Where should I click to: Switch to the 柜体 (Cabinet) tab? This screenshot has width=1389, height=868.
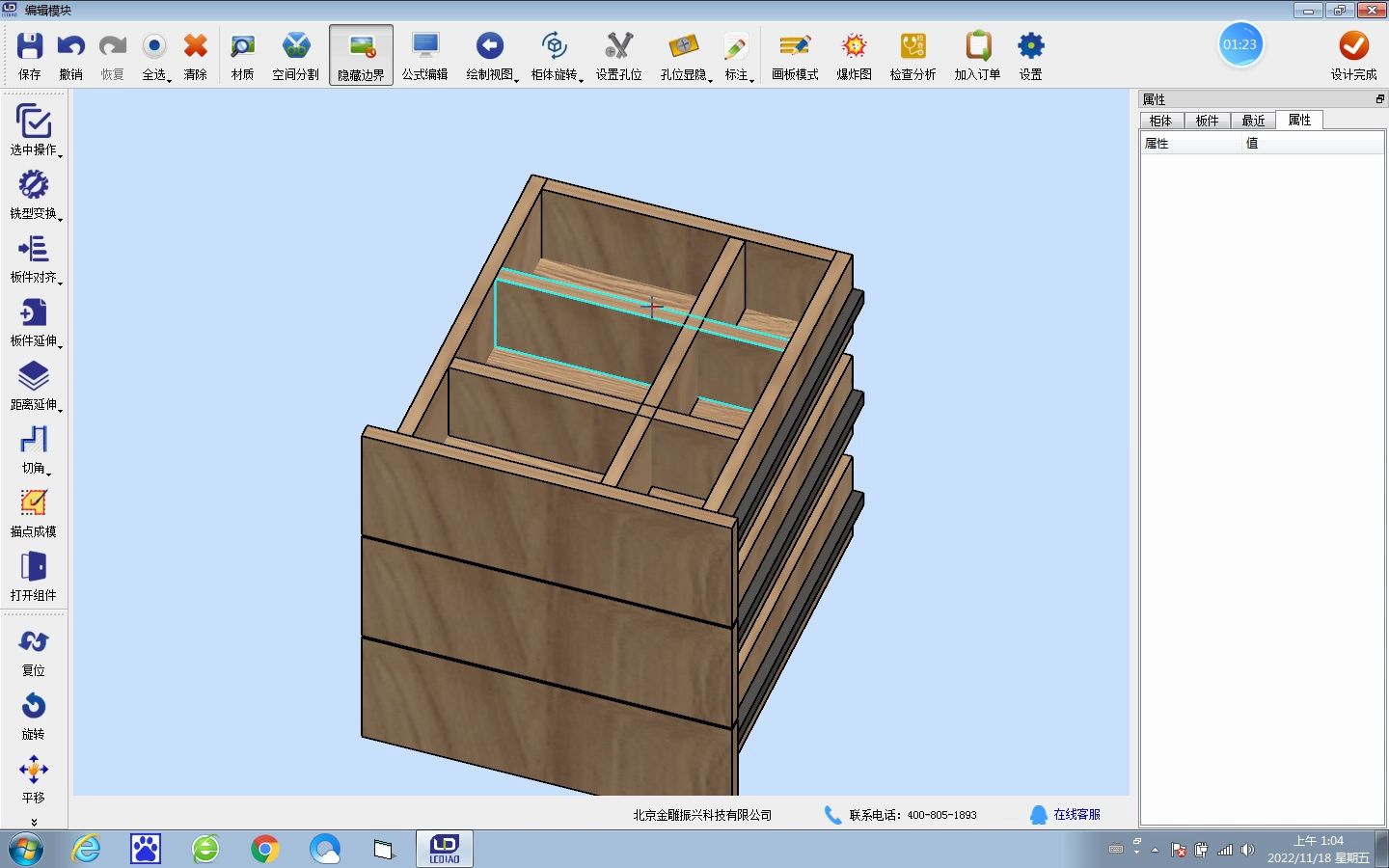[1161, 121]
